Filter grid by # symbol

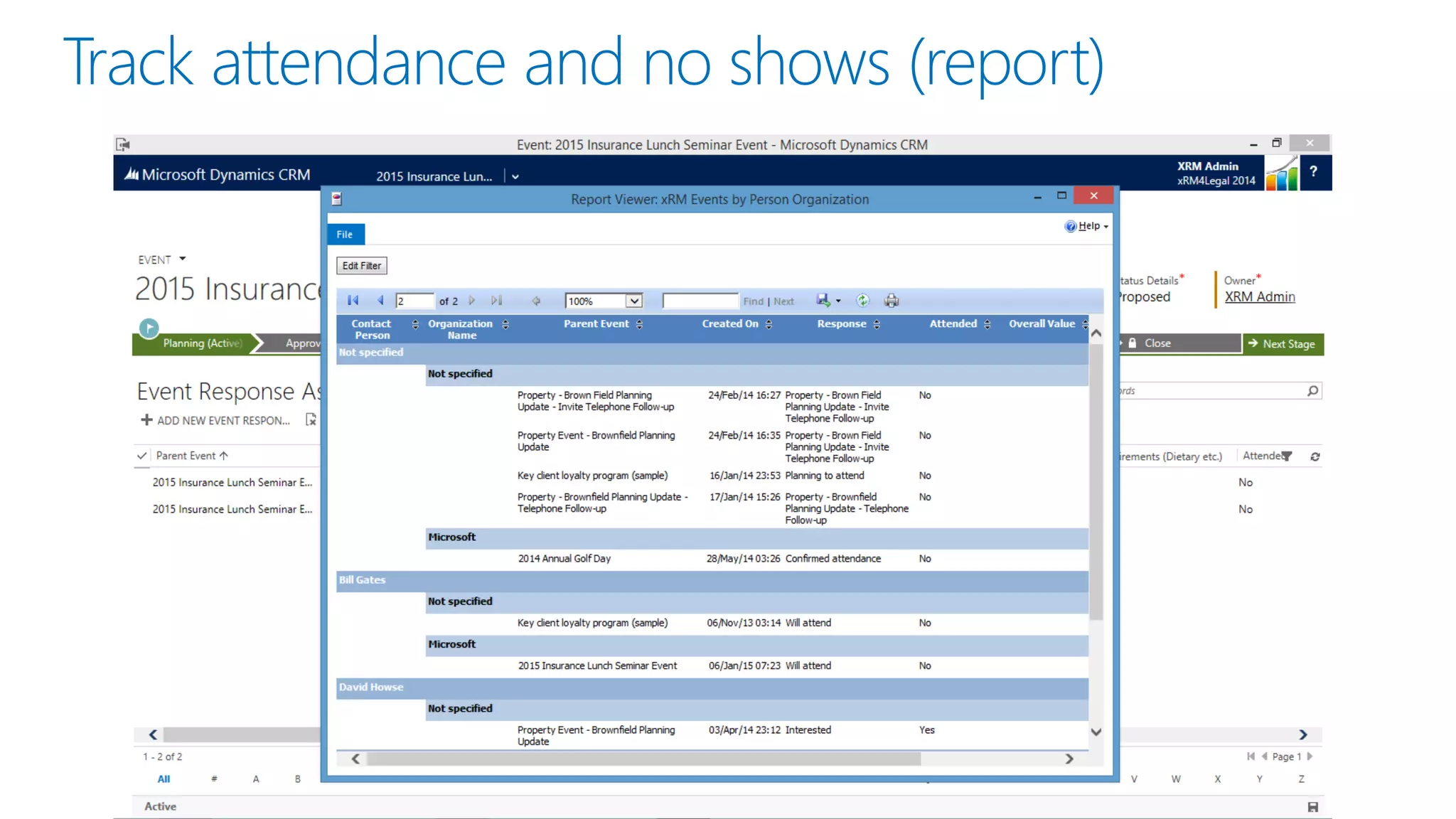click(214, 778)
